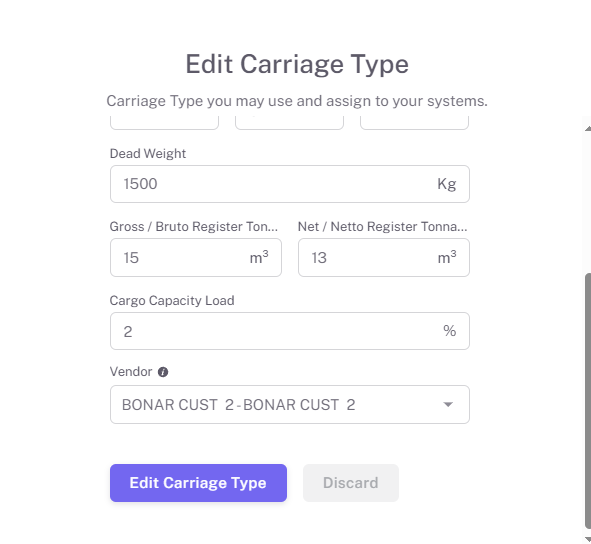Click the m³ unit in the Net Tonnage field
This screenshot has width=591, height=544.
[447, 257]
